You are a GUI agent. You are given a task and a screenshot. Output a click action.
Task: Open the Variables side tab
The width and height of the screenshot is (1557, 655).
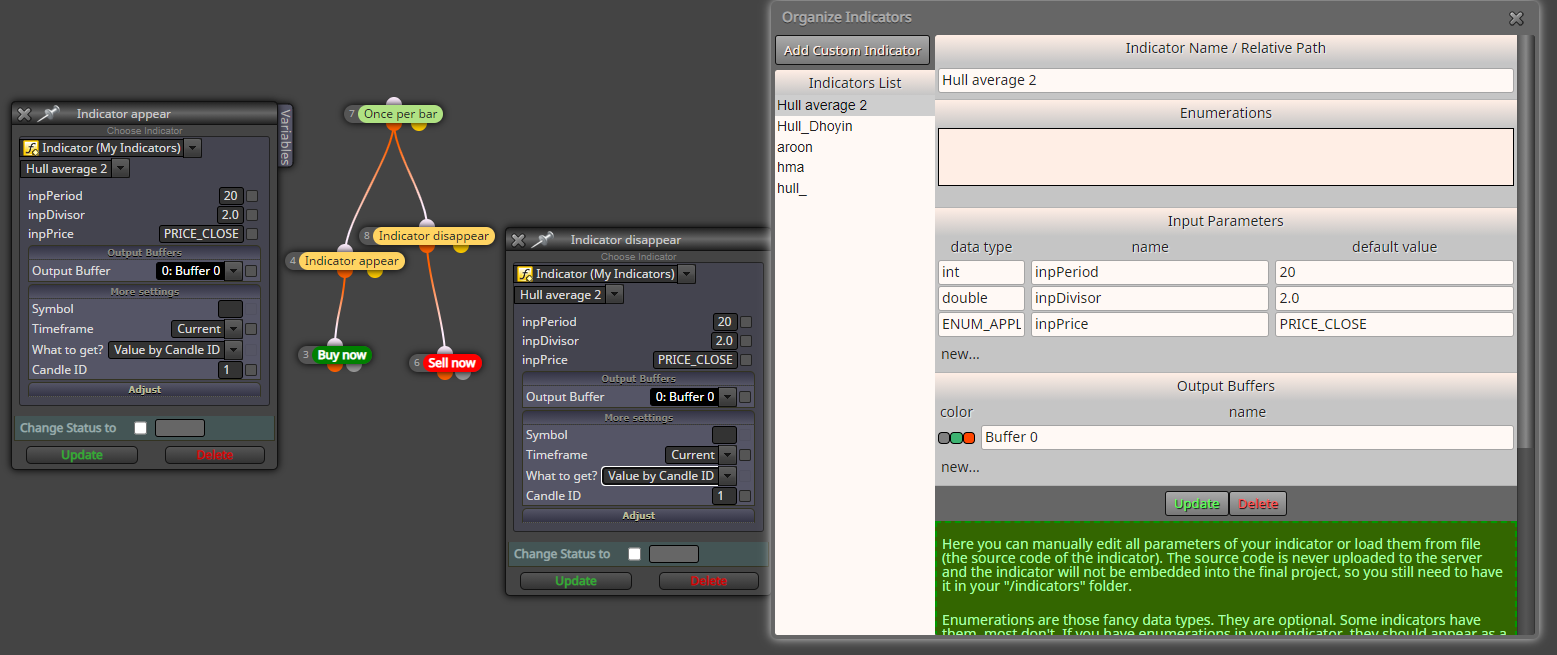[285, 134]
